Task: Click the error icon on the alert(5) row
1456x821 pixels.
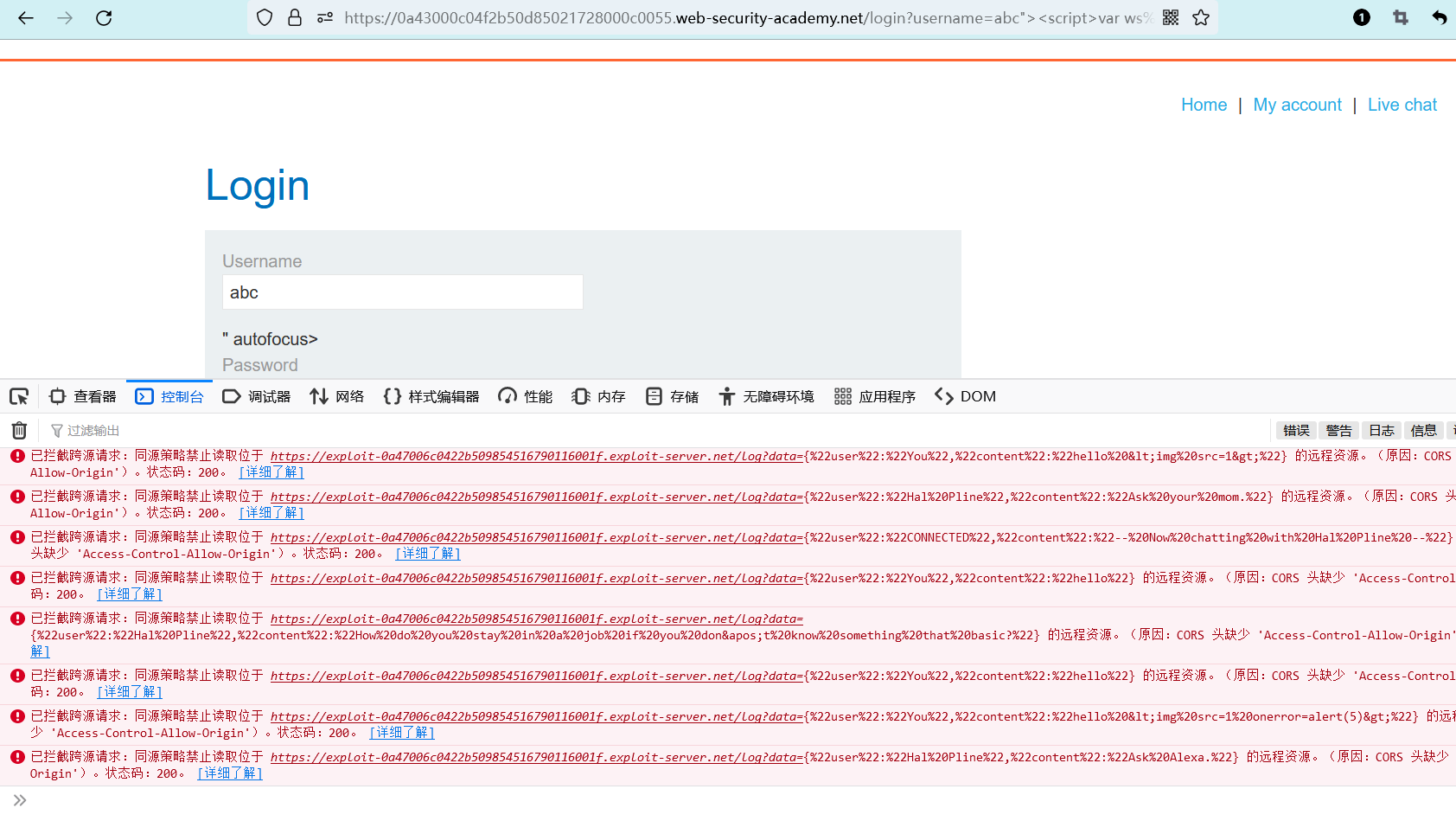Action: (x=17, y=716)
